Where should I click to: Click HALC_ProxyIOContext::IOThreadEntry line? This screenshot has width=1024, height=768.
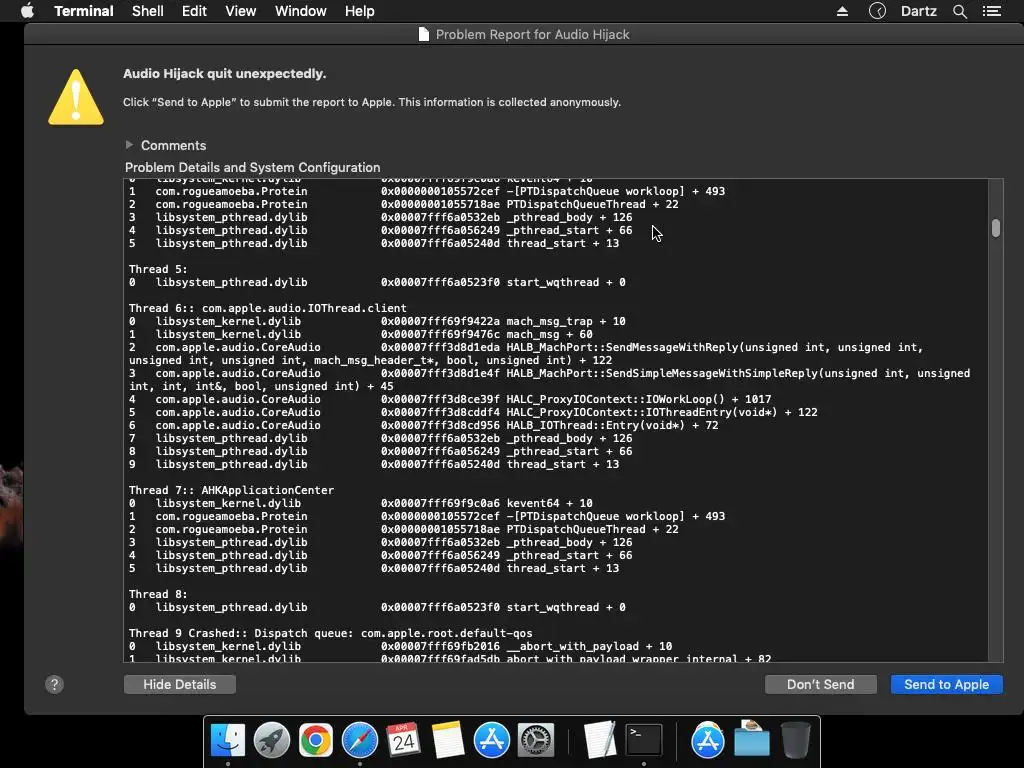[x=473, y=412]
